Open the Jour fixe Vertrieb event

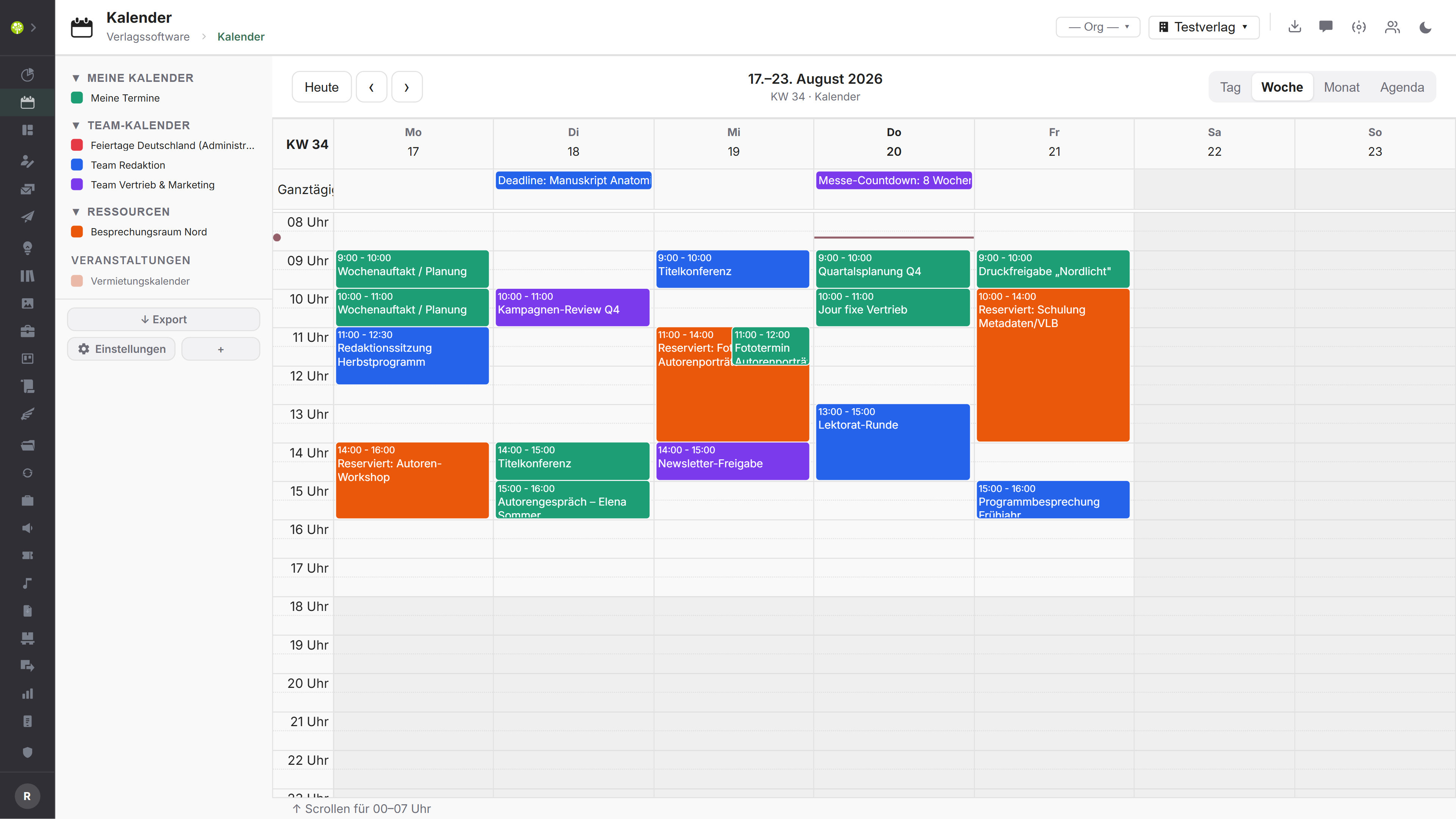tap(893, 307)
